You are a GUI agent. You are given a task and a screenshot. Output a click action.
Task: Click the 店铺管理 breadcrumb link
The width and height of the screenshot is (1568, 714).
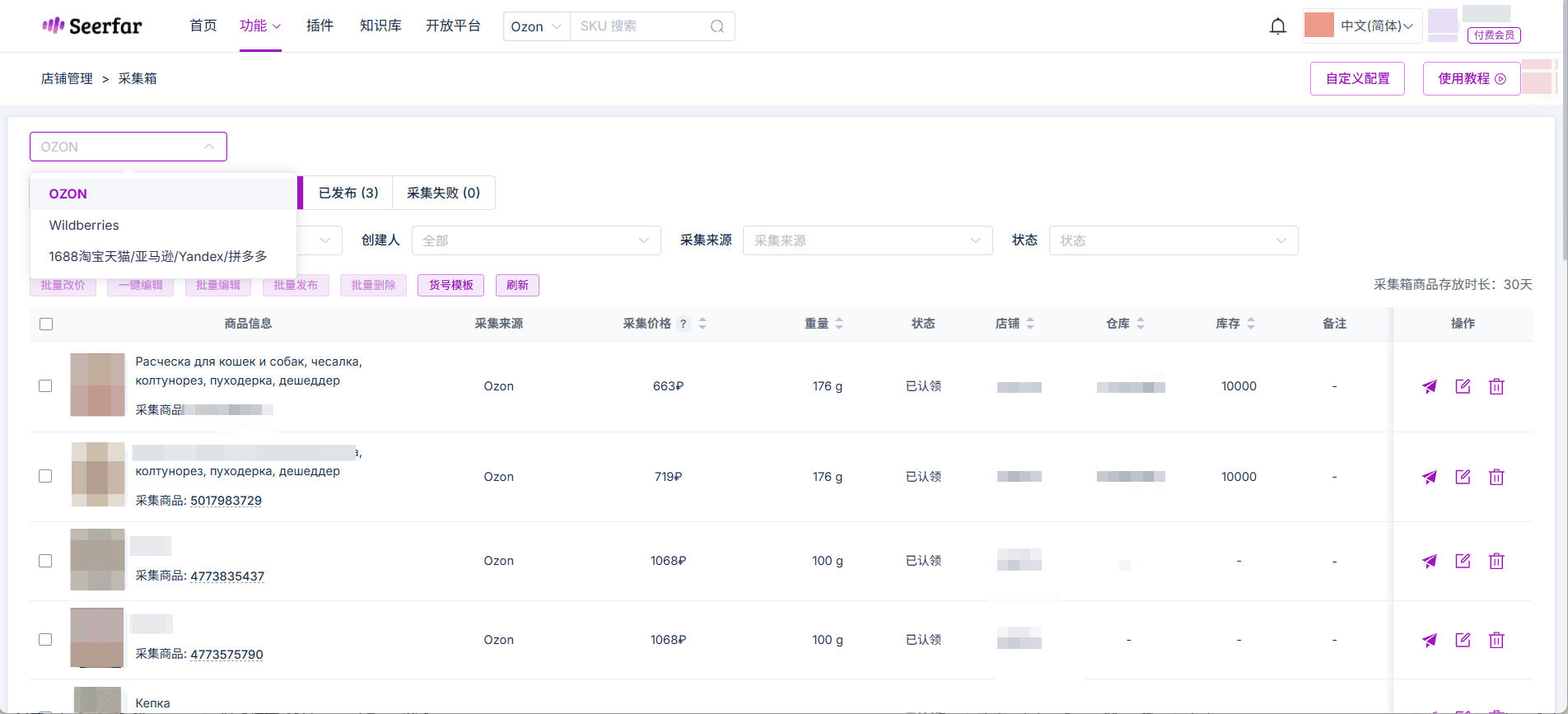[x=67, y=79]
